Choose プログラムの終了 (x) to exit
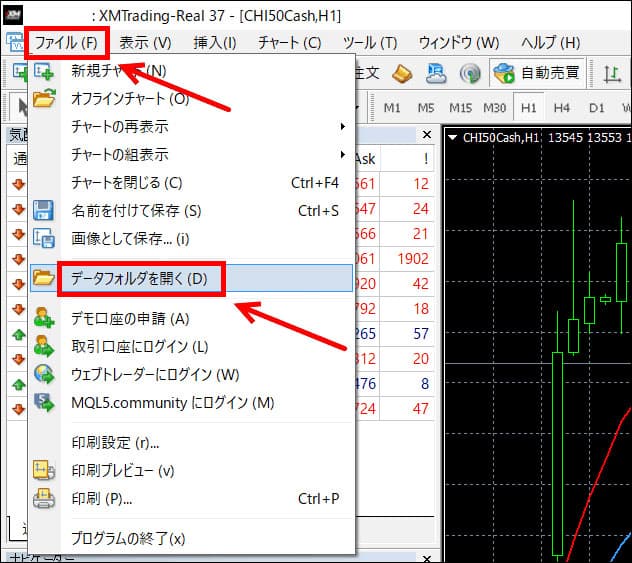This screenshot has height=563, width=632. tap(128, 538)
